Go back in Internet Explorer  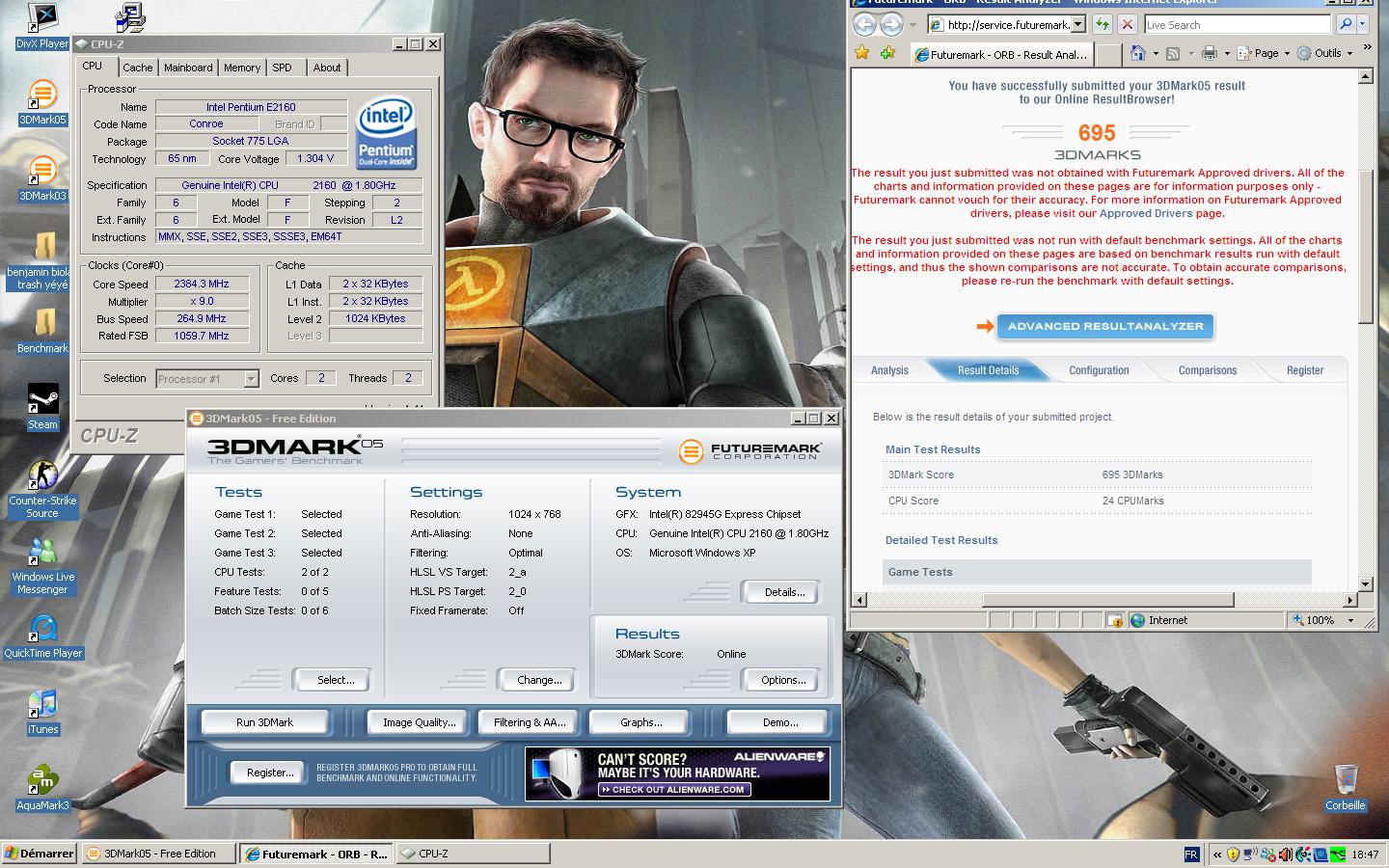pos(864,24)
